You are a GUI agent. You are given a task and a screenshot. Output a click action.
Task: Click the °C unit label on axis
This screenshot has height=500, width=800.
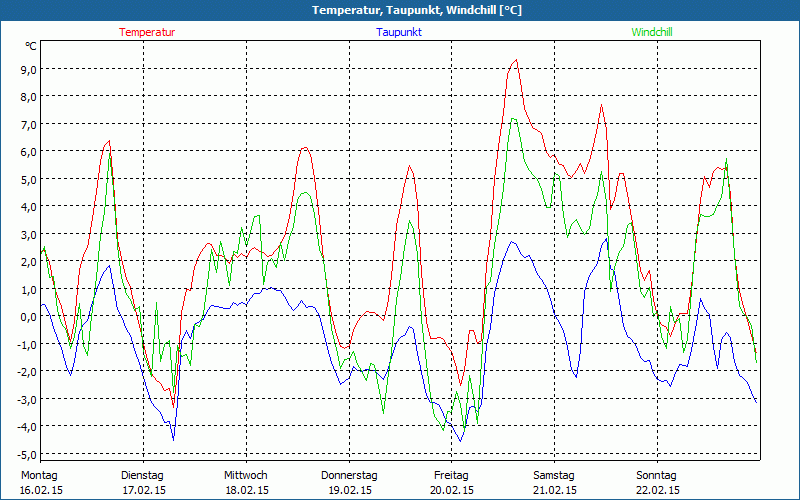[x=31, y=46]
